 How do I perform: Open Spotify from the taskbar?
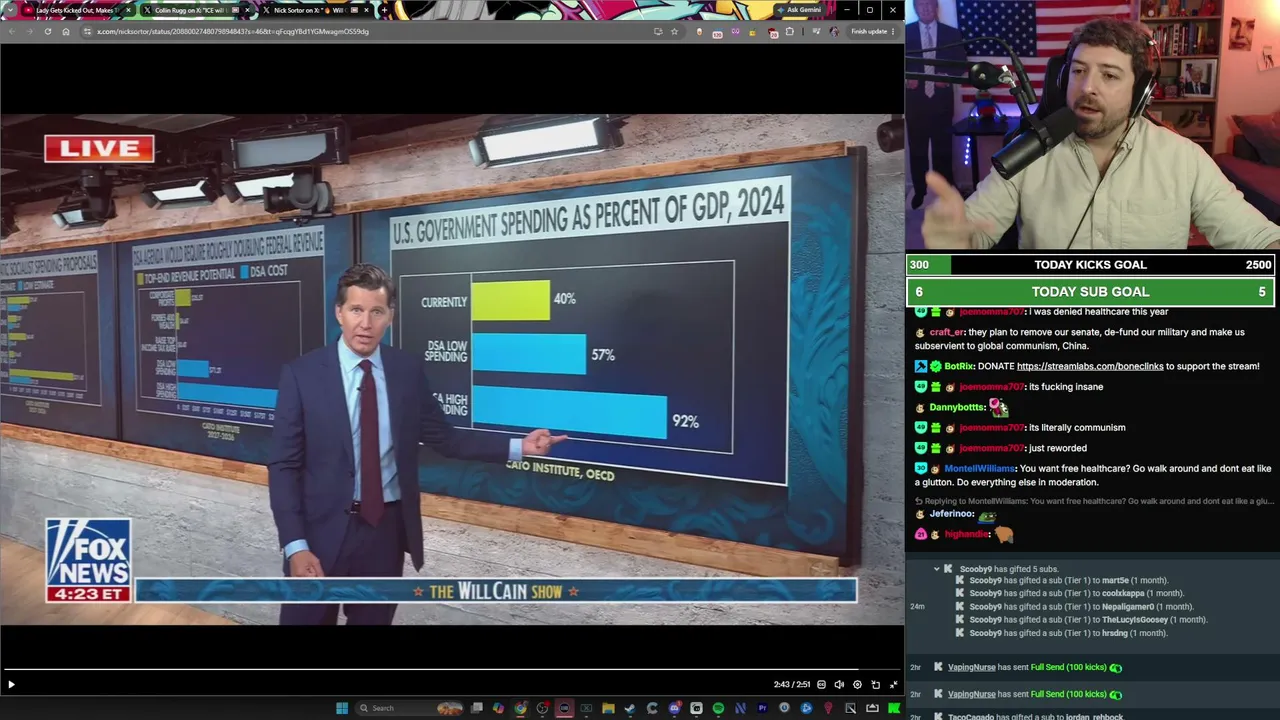(x=718, y=708)
